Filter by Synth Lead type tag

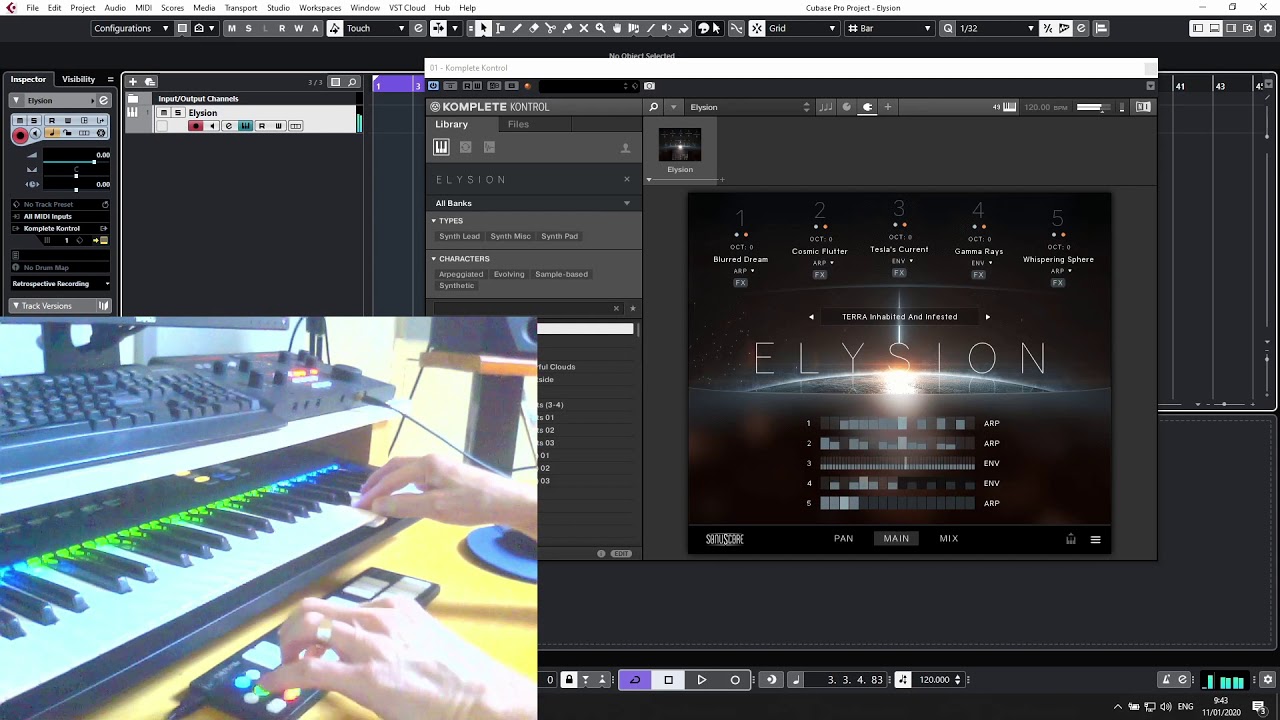point(459,236)
